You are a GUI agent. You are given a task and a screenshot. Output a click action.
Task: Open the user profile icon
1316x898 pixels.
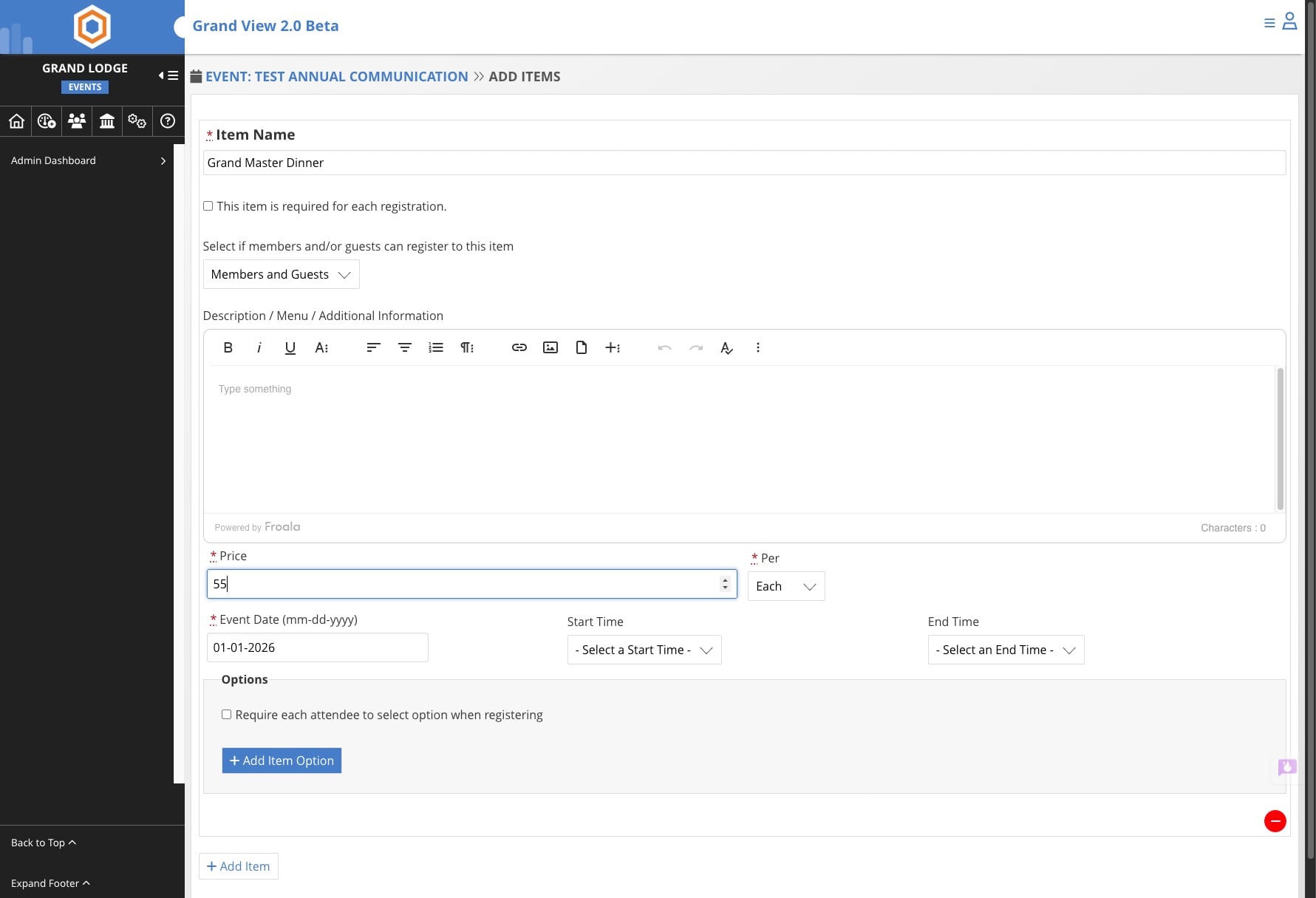(x=1289, y=21)
